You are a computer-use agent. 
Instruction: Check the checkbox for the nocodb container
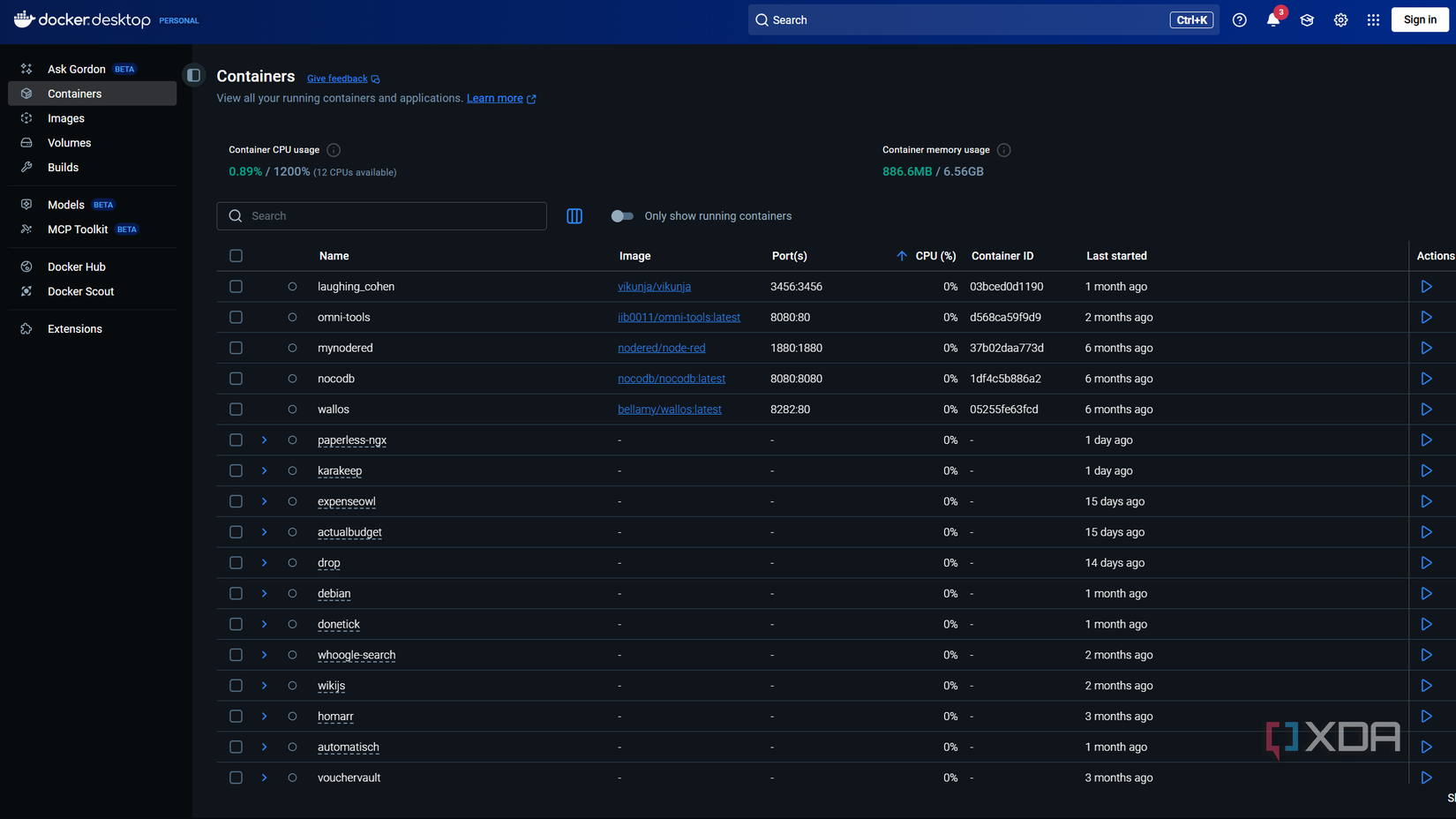(236, 378)
